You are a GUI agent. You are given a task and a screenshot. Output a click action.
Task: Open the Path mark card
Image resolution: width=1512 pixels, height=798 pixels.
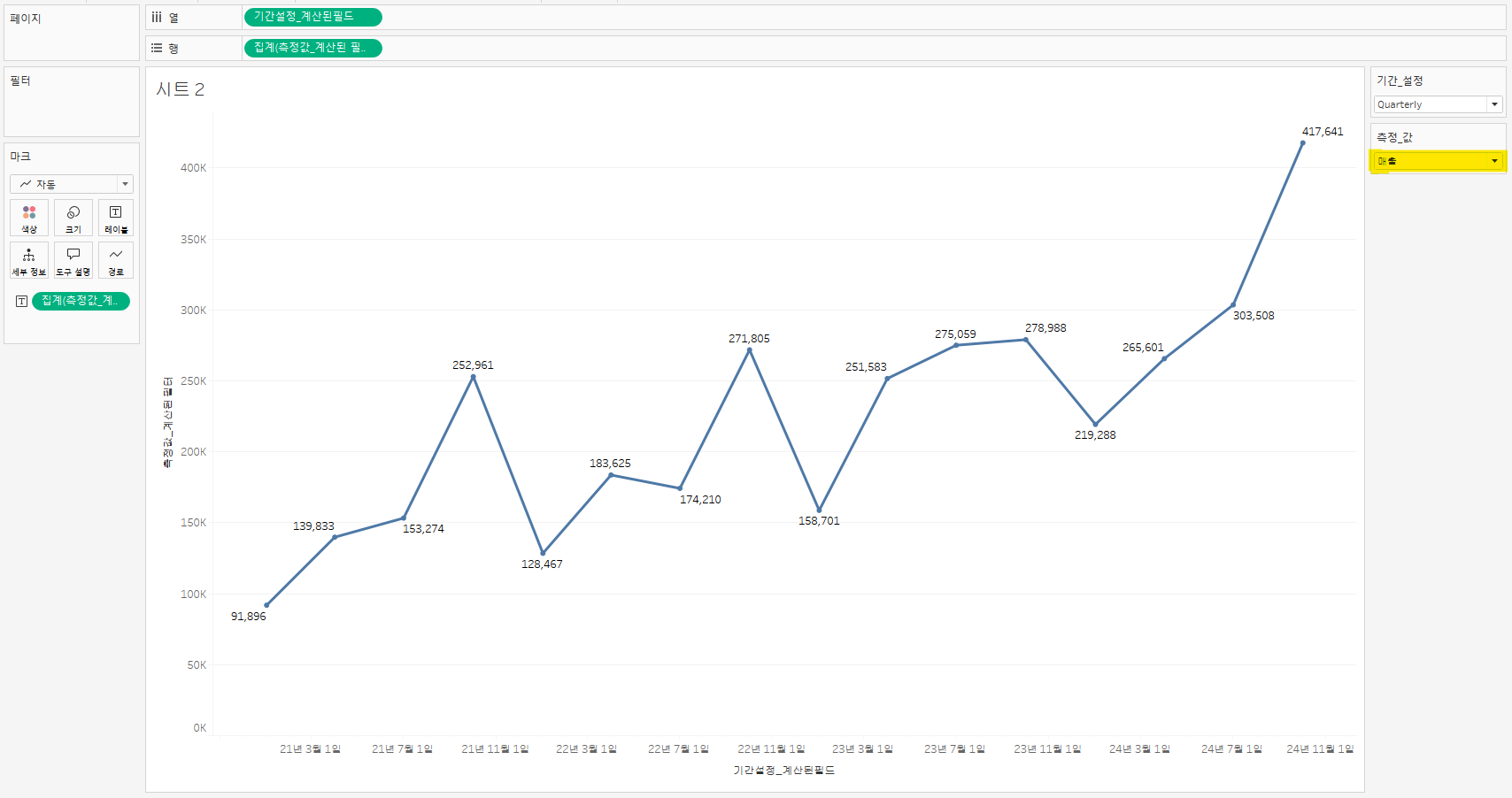pyautogui.click(x=116, y=260)
